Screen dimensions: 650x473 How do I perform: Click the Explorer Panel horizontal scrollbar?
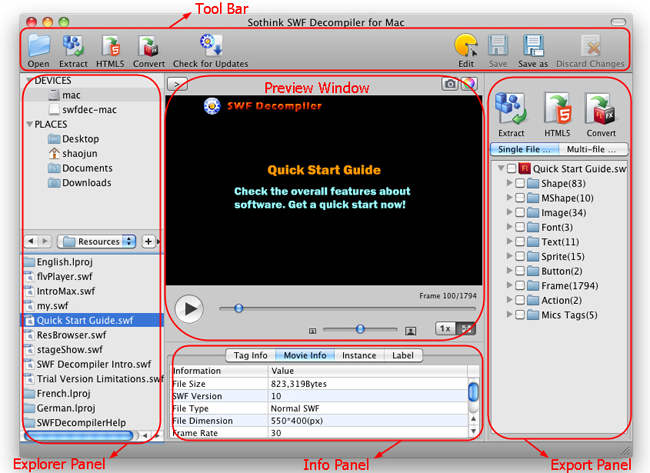click(x=79, y=435)
